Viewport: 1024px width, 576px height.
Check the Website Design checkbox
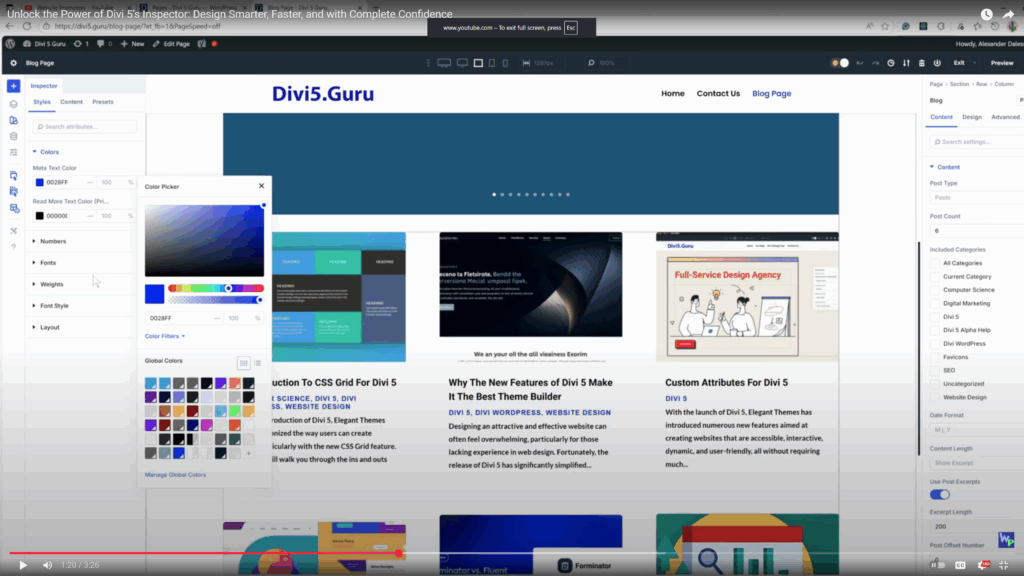935,397
